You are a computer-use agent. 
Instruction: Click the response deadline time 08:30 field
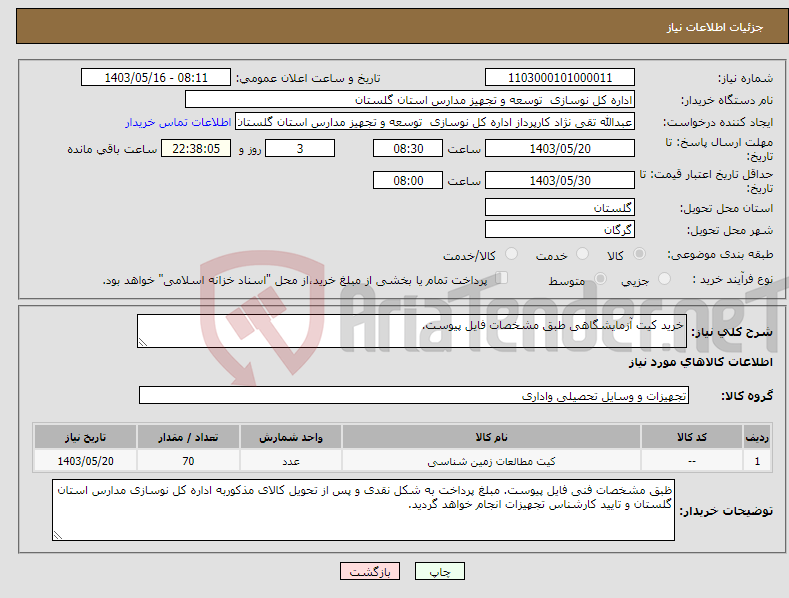(x=408, y=148)
